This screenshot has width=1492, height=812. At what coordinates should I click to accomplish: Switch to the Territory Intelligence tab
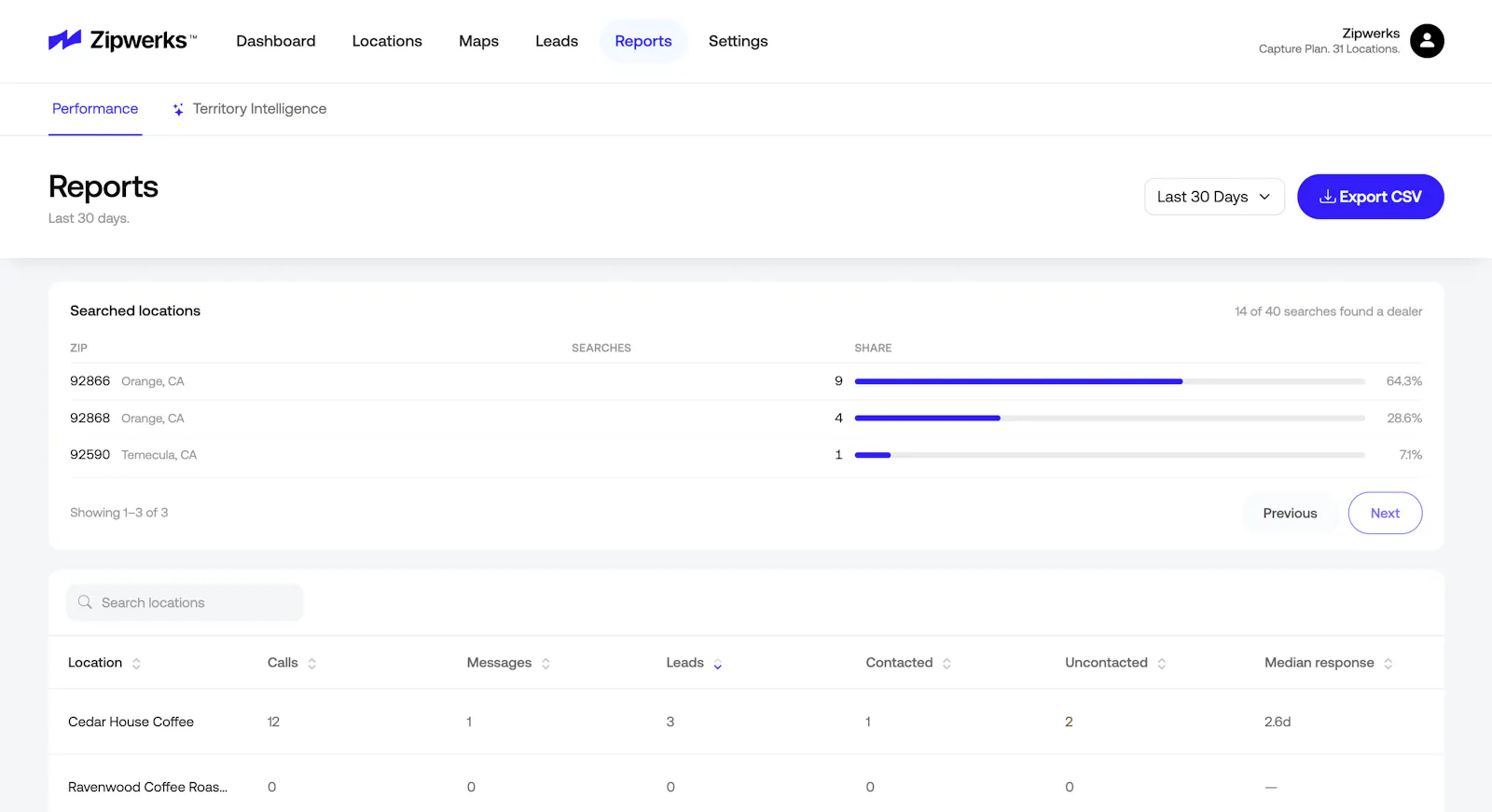[x=250, y=109]
